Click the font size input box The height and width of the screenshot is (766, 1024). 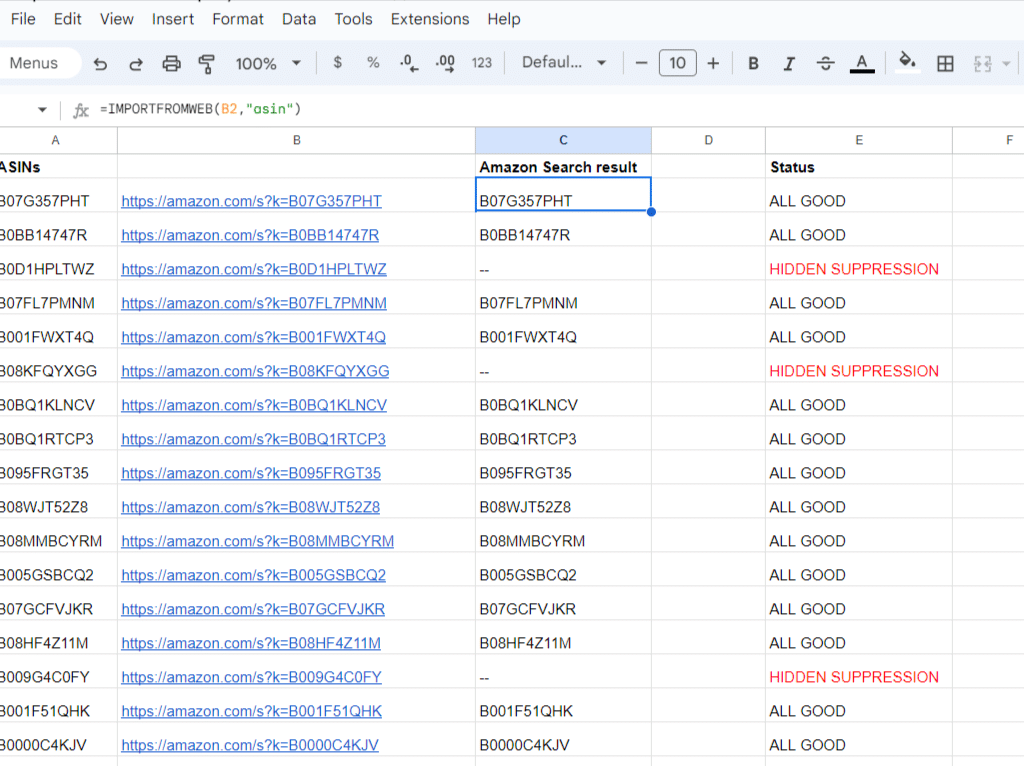[x=677, y=63]
